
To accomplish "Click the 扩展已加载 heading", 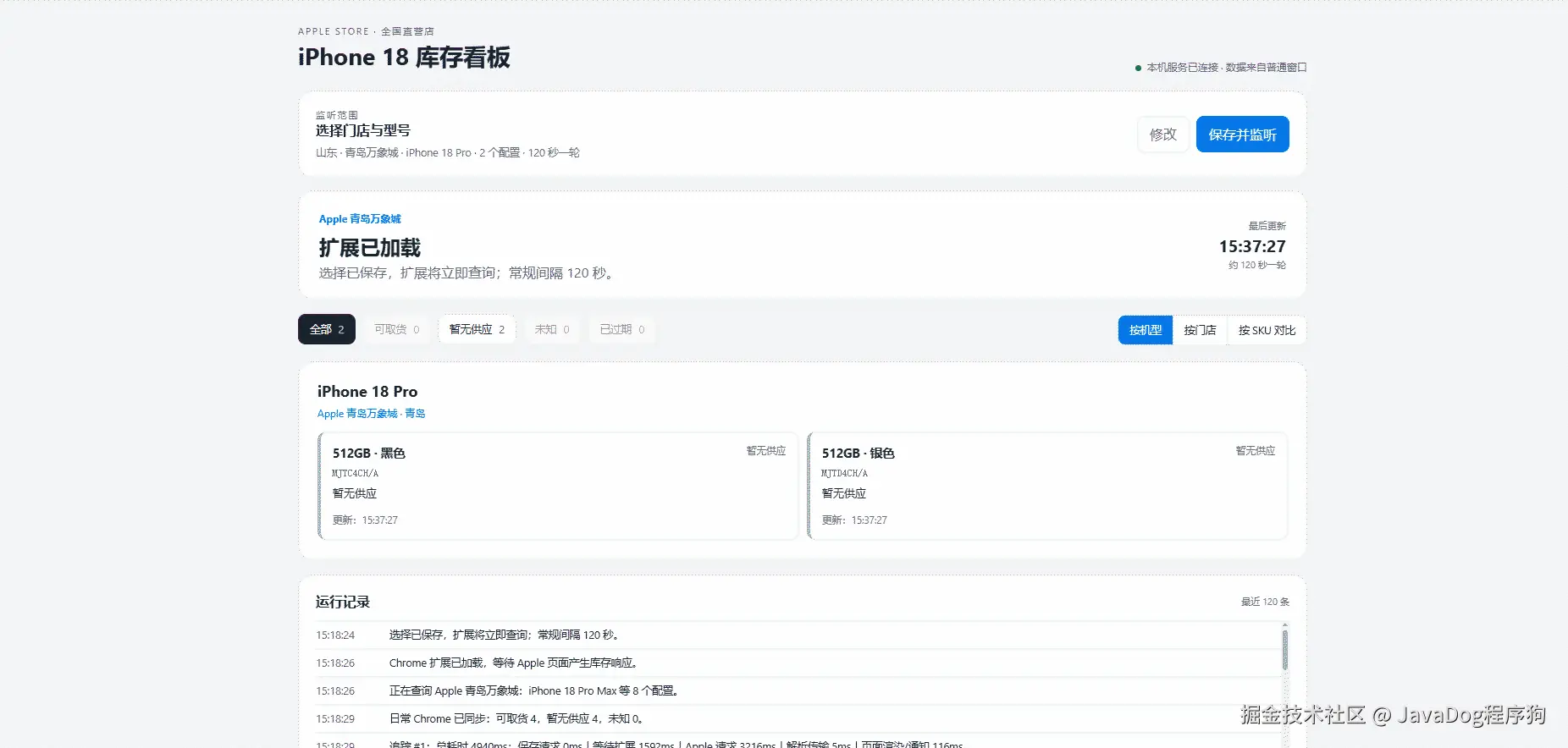I will (x=369, y=248).
